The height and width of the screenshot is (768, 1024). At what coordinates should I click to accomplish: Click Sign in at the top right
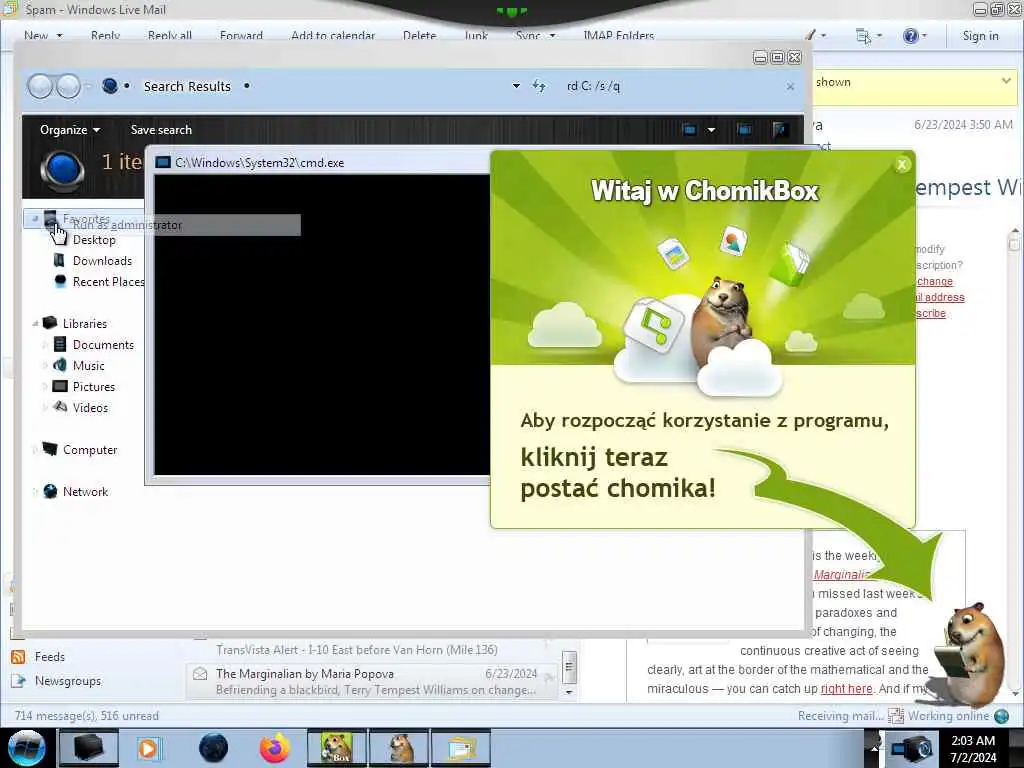click(980, 36)
